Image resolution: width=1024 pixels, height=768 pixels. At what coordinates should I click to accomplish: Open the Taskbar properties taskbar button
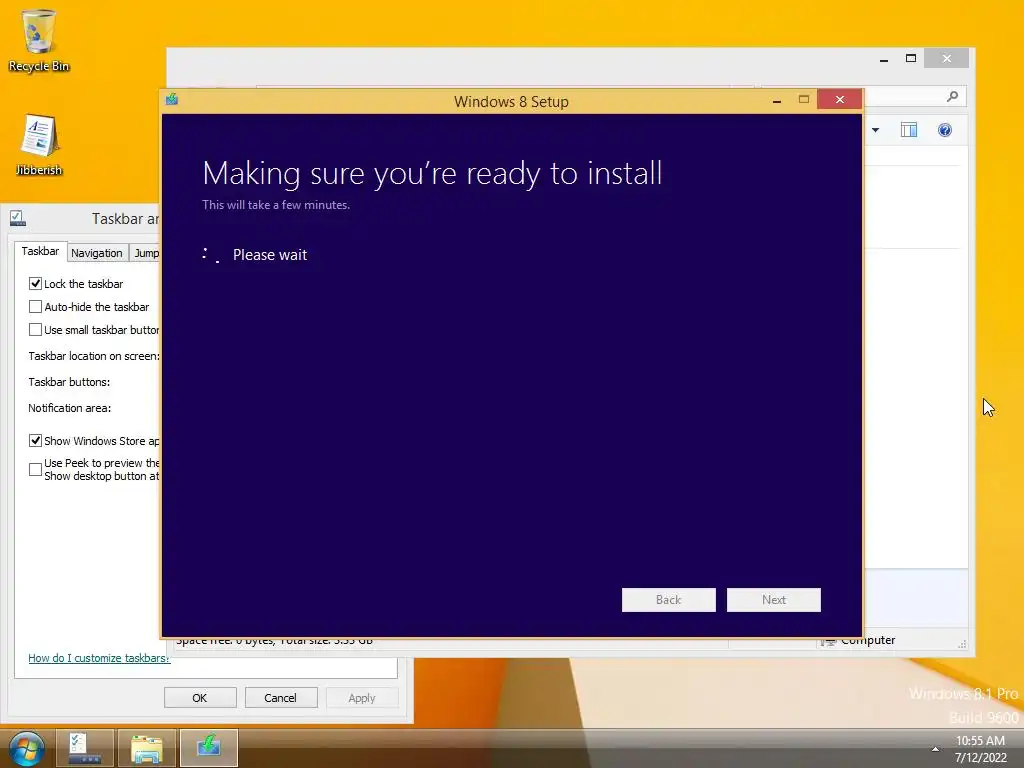[x=85, y=748]
